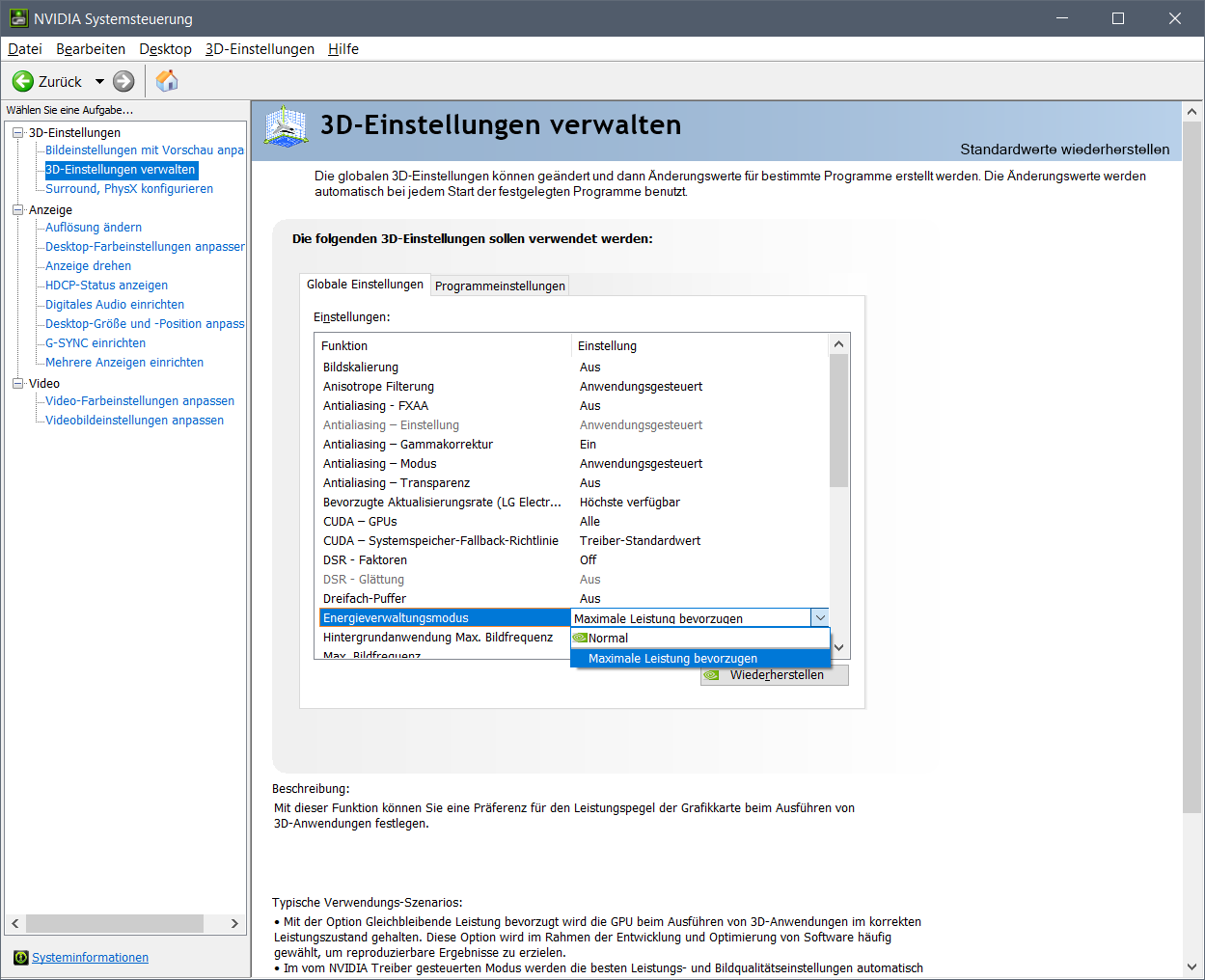
Task: Collapse the Anzeige tree node
Action: coord(17,210)
